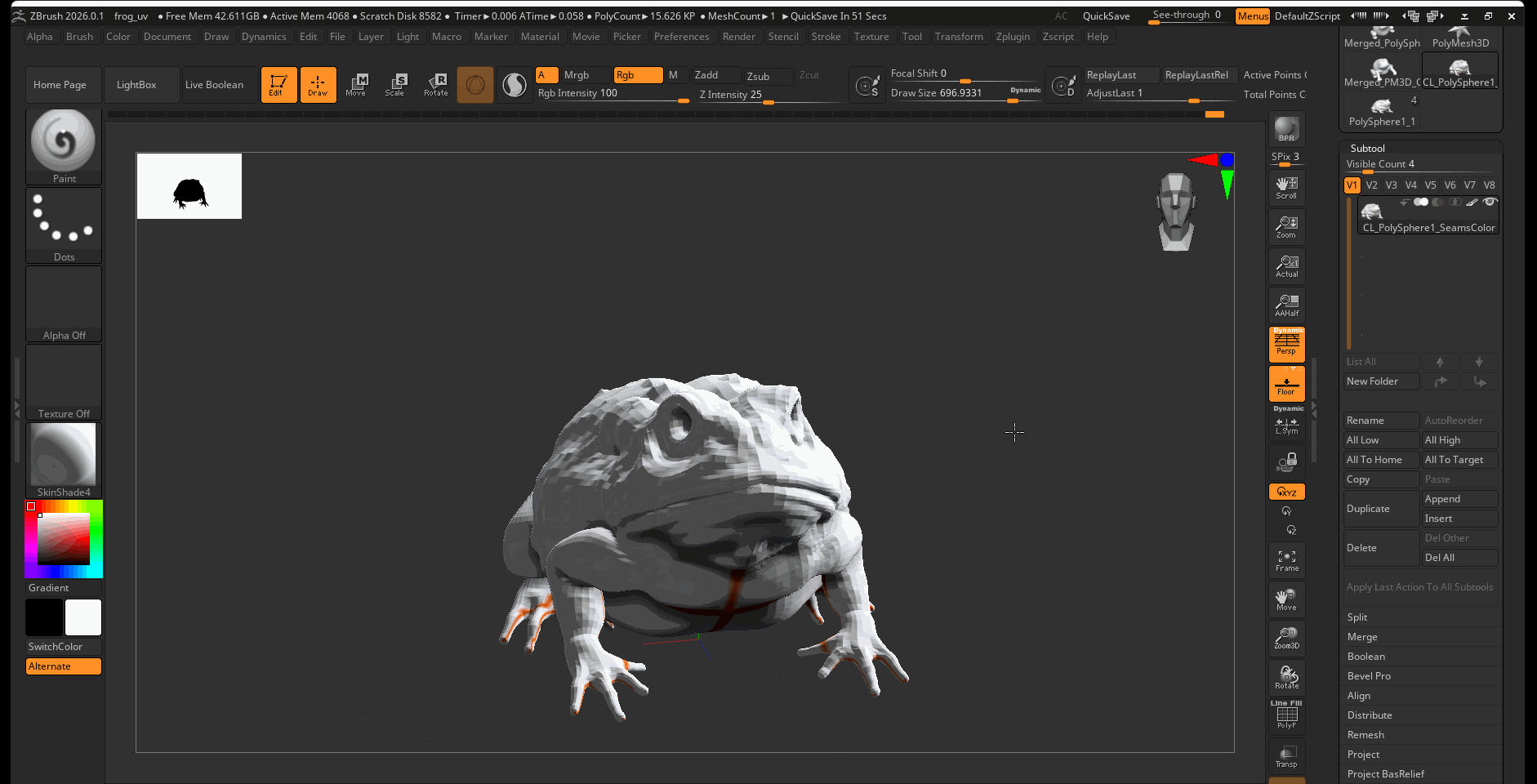The image size is (1537, 784).
Task: Select the Rotate transform tool
Action: coord(436,84)
